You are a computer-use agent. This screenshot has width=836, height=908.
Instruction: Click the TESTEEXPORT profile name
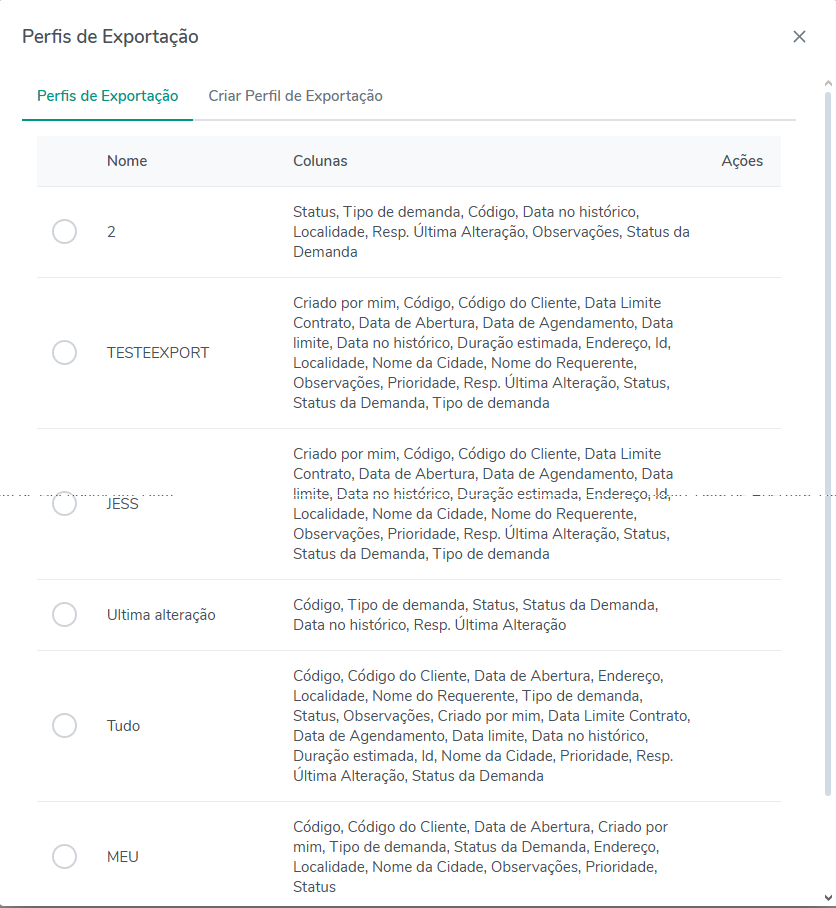[x=158, y=353]
